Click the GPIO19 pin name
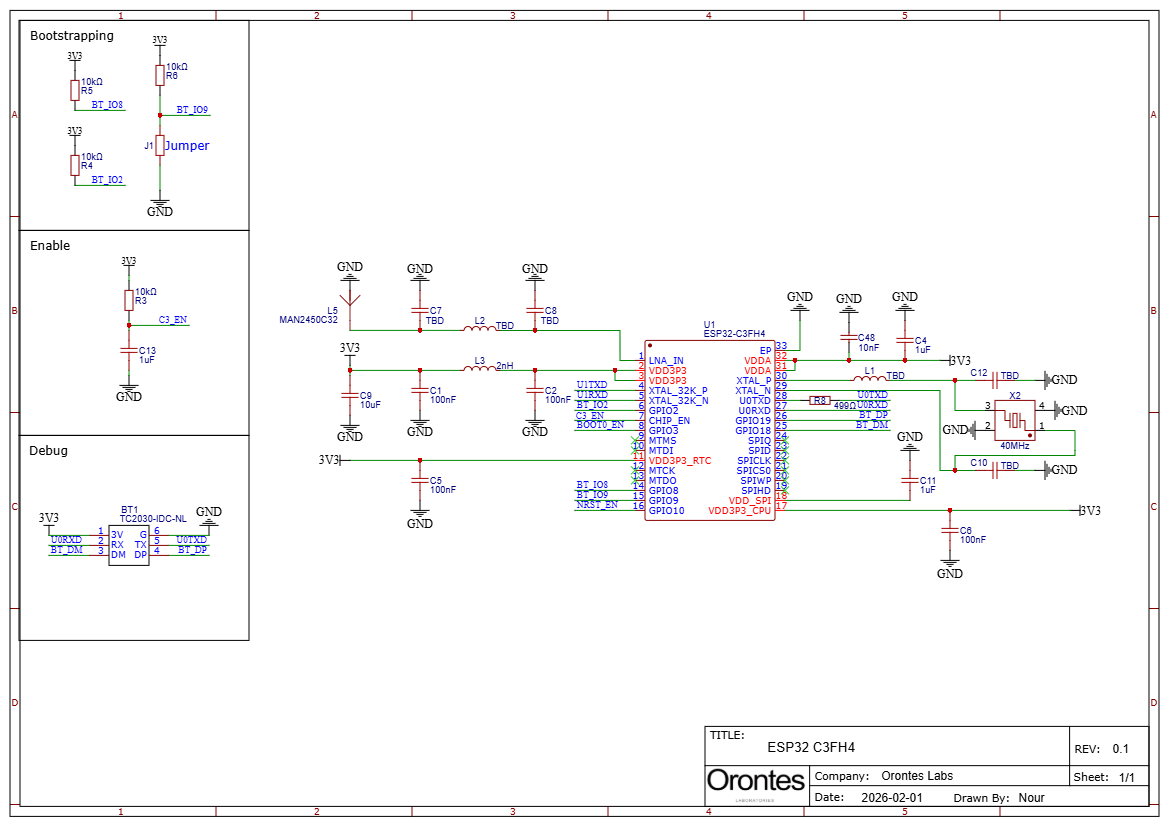1169x826 pixels. pyautogui.click(x=753, y=420)
